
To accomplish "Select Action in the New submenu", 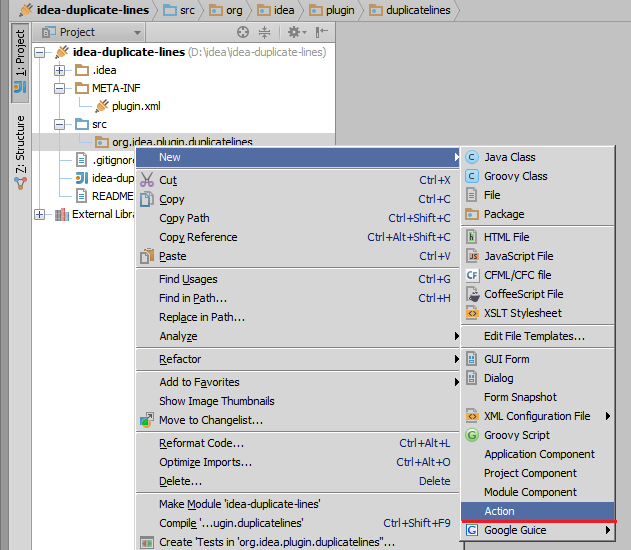I will (x=538, y=511).
